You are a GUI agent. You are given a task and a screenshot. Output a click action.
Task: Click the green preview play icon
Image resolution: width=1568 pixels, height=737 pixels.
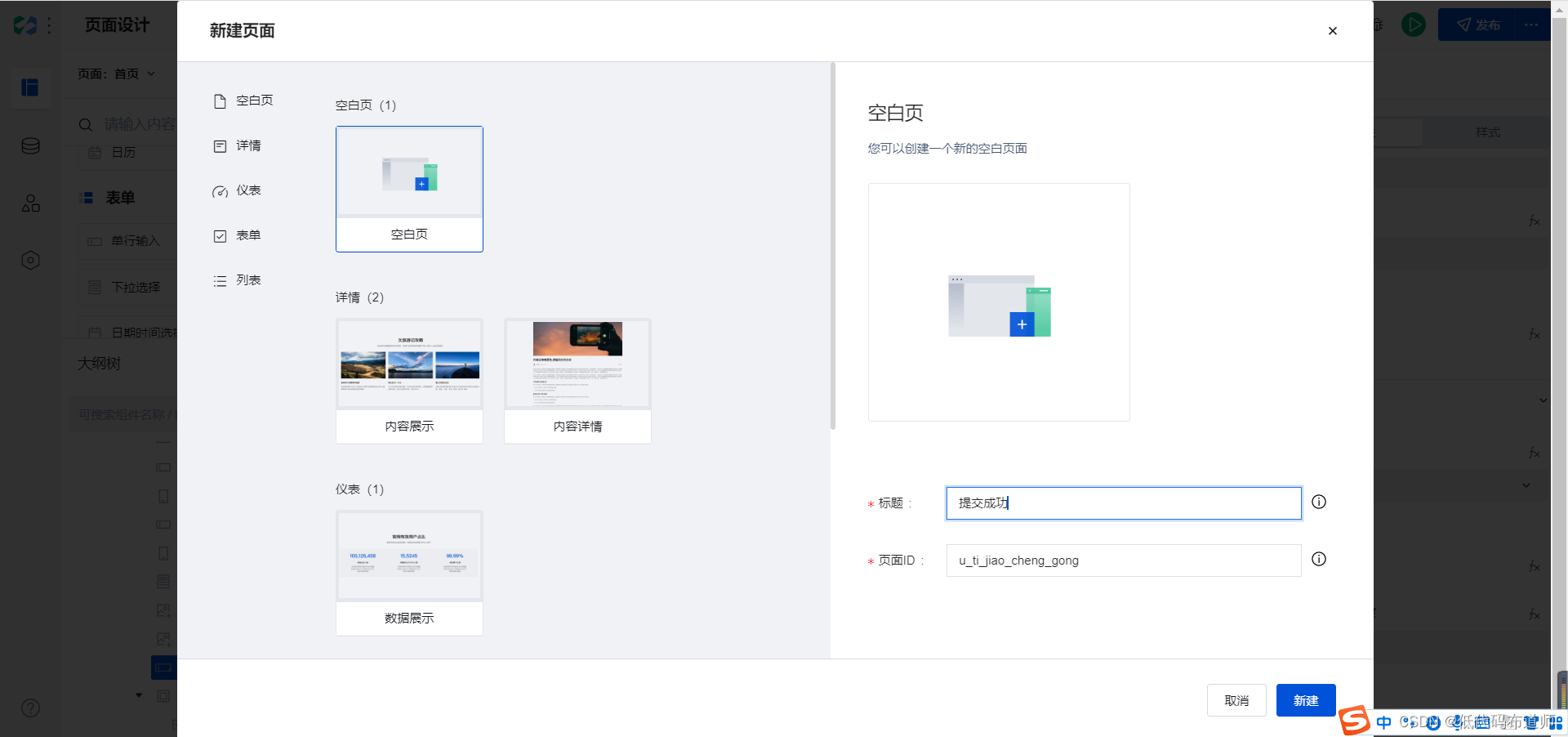coord(1414,25)
